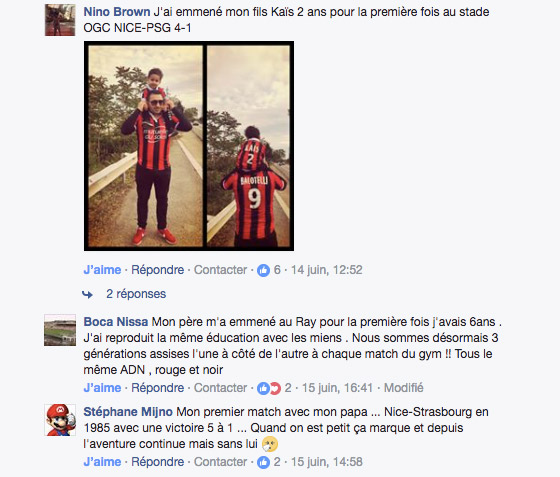Click Répondre under Boca Nissa's comment
The image size is (560, 477).
pos(158,388)
